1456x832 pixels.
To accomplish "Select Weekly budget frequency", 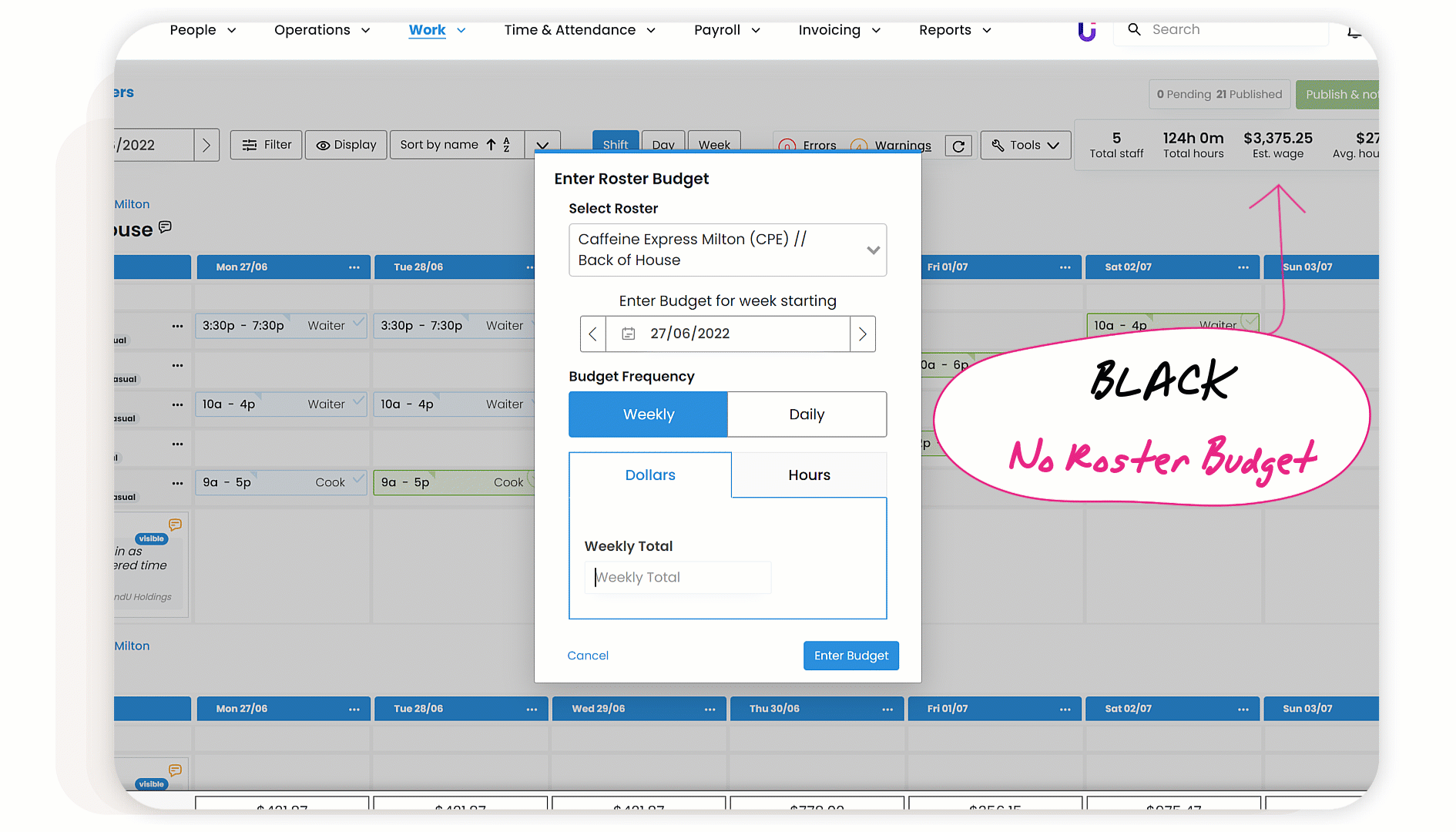I will (648, 414).
